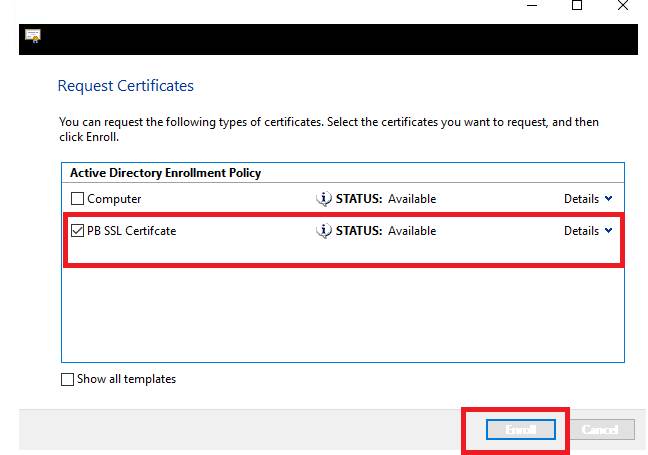Screen dimensions: 648x455
Task: Enable Show all templates checkbox
Action: click(68, 380)
